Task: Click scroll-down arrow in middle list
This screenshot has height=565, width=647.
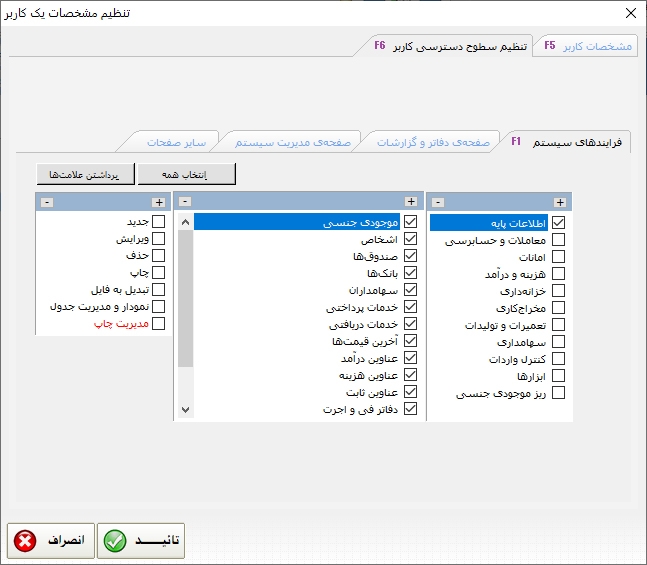Action: click(x=184, y=409)
